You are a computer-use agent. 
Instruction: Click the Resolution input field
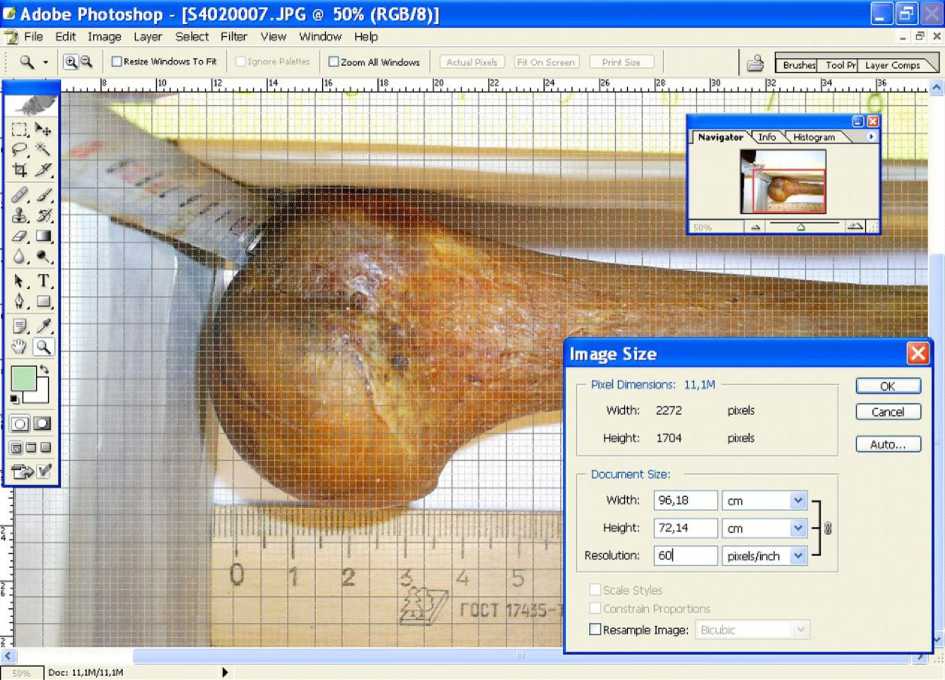tap(685, 555)
